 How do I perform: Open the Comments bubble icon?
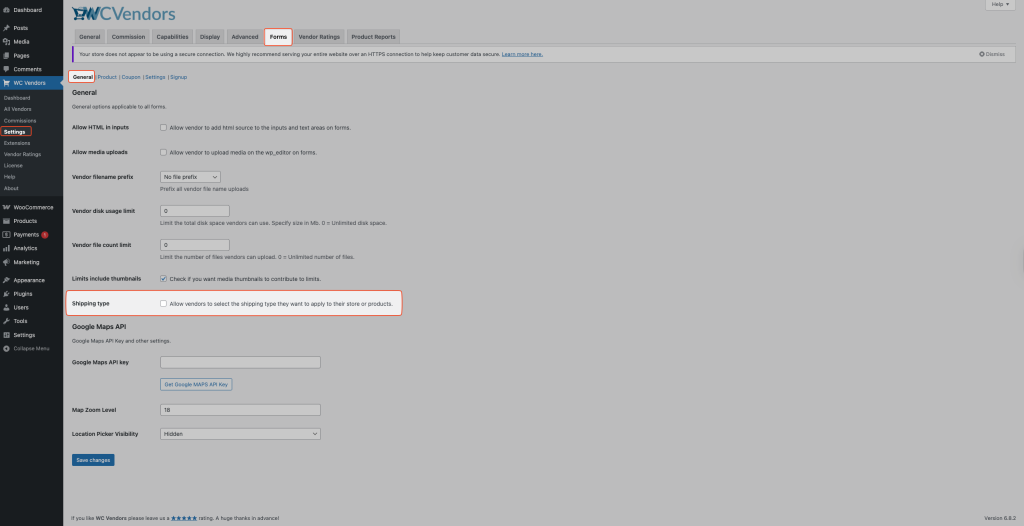point(7,69)
